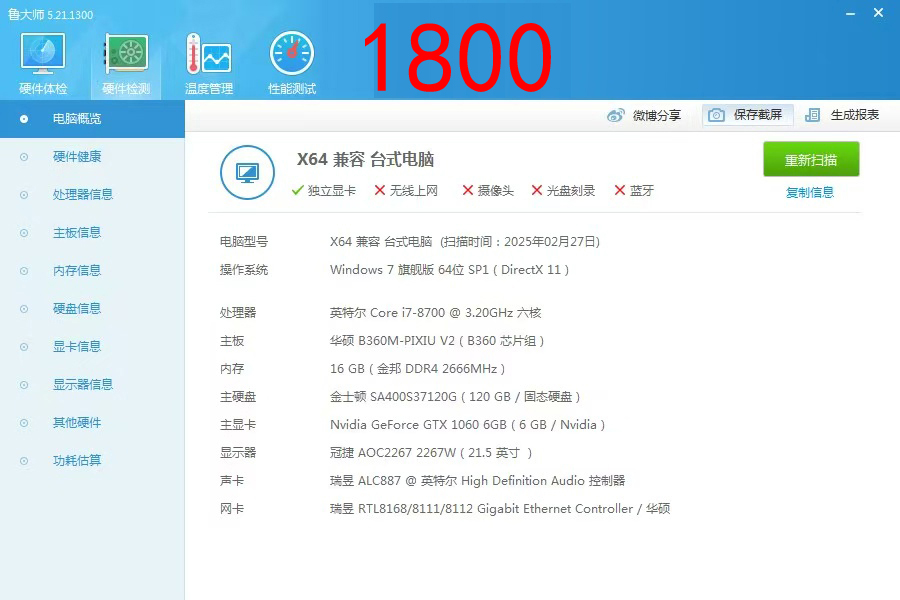Screen dimensions: 900x600
Task: Click the red X beside 无线上网
Action: coord(379,190)
